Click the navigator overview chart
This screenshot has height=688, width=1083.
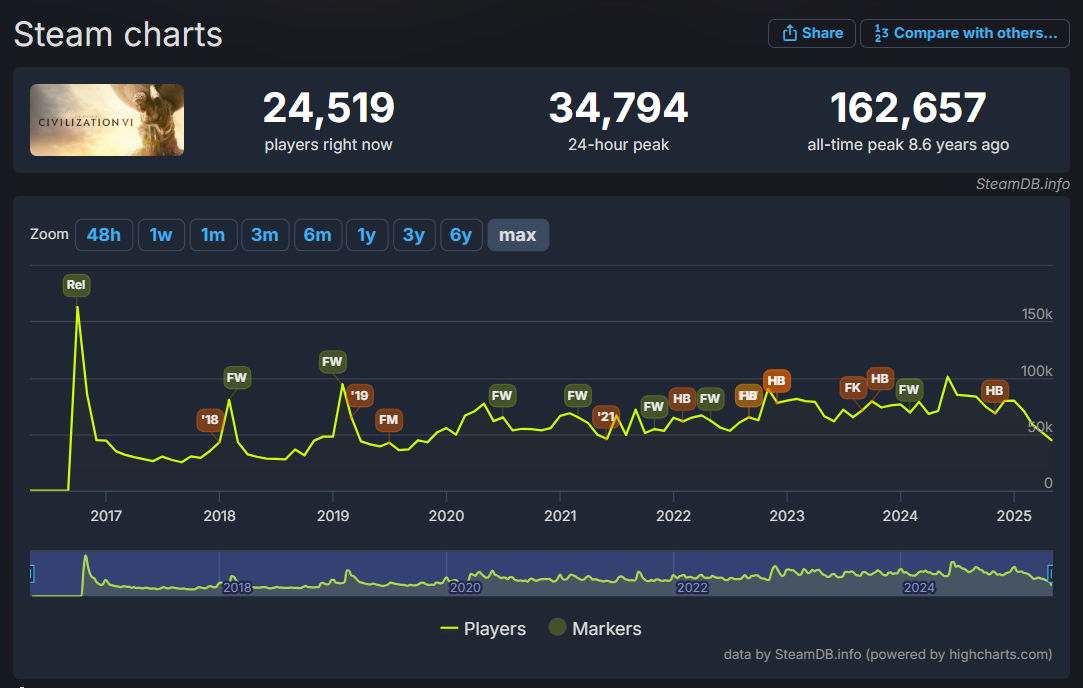tap(542, 573)
